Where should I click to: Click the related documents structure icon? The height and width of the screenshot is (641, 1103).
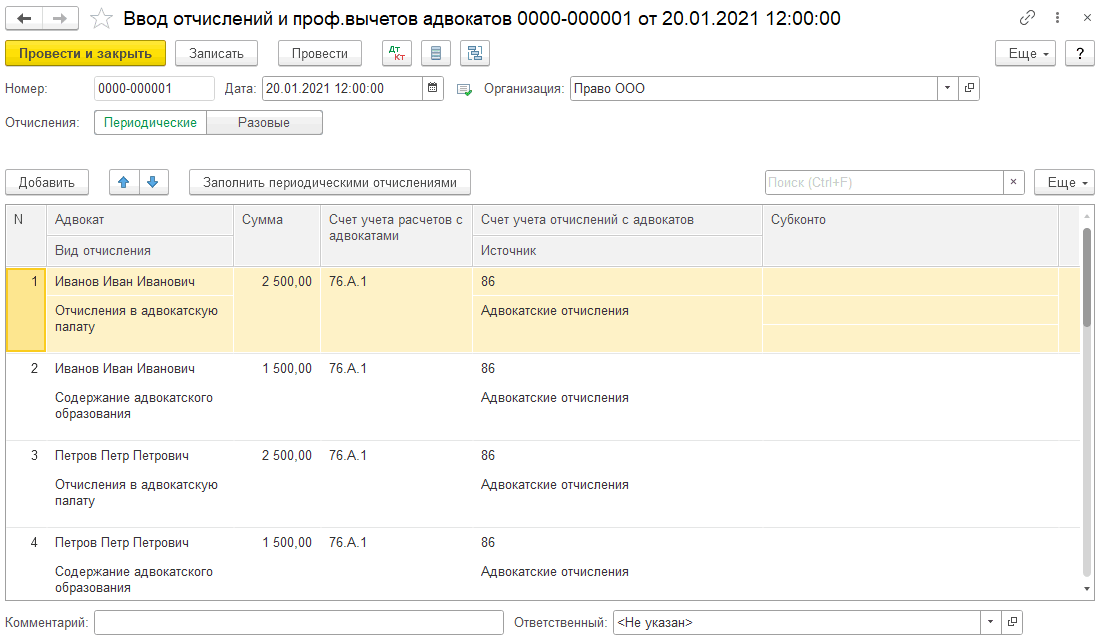tap(474, 53)
